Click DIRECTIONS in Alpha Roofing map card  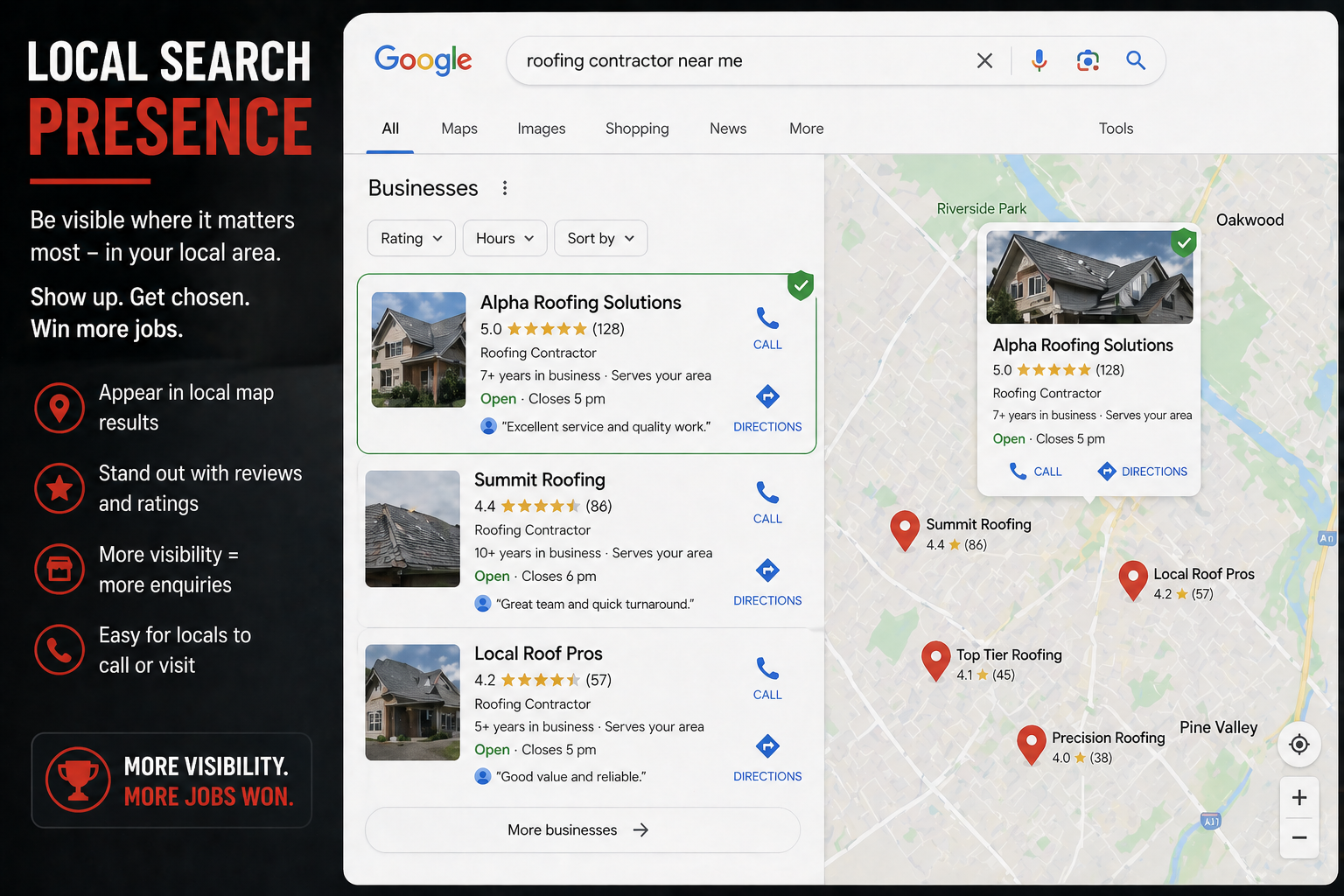(x=1143, y=472)
